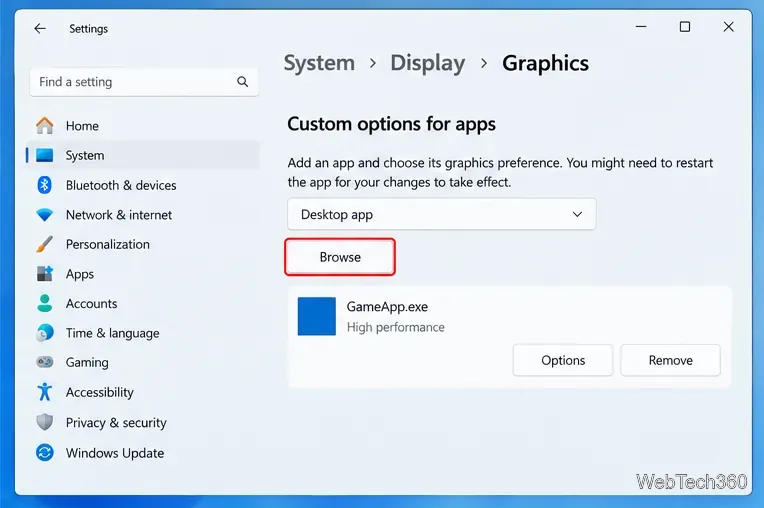Remove GameApp.exe from the list
This screenshot has width=764, height=508.
[x=670, y=360]
